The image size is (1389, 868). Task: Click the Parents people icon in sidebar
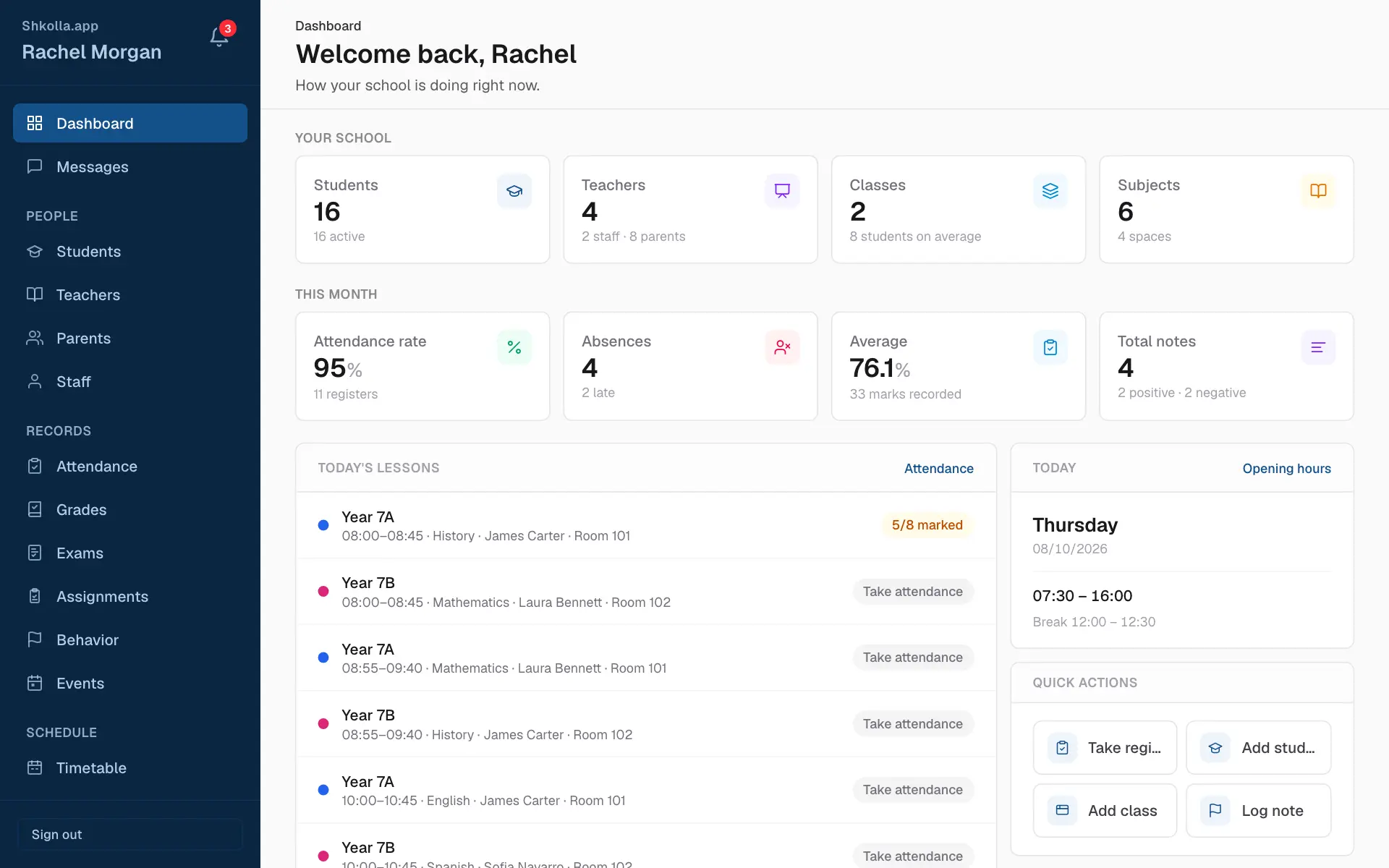pyautogui.click(x=35, y=338)
